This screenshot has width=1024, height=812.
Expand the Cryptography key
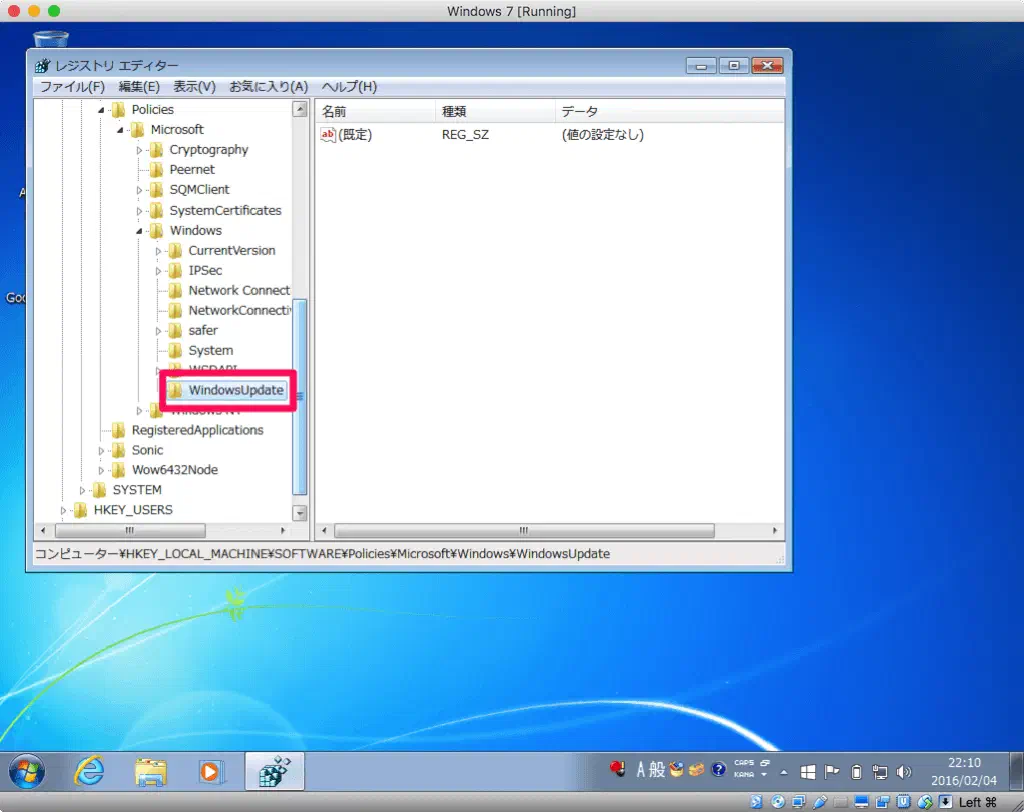click(x=140, y=150)
